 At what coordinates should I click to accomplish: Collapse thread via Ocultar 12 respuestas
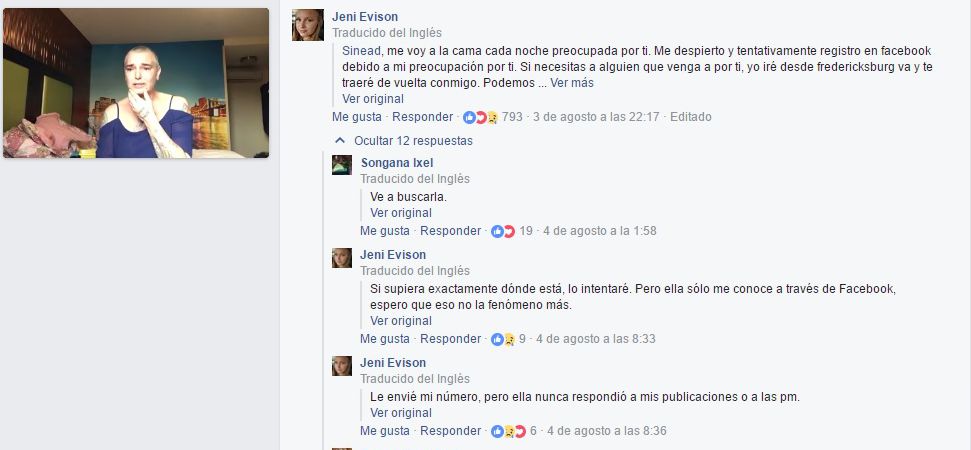413,141
